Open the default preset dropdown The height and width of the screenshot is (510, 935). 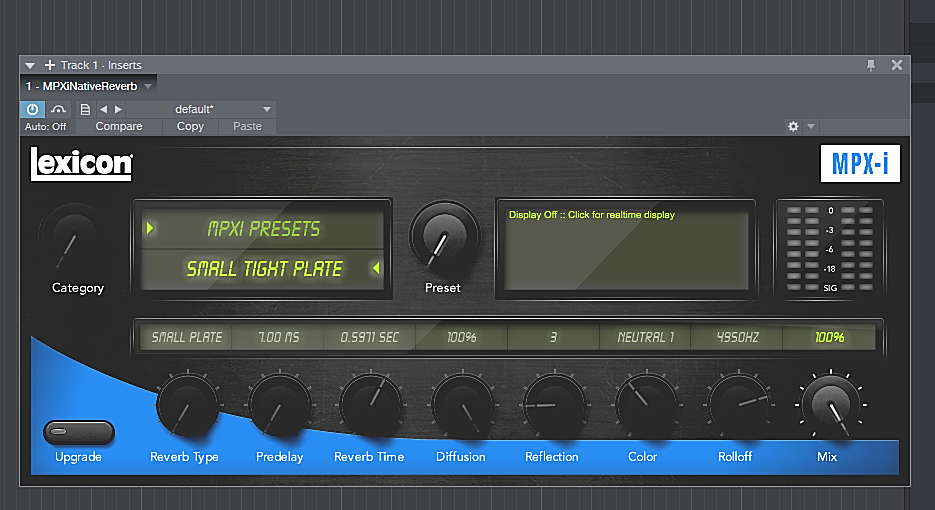pyautogui.click(x=201, y=109)
